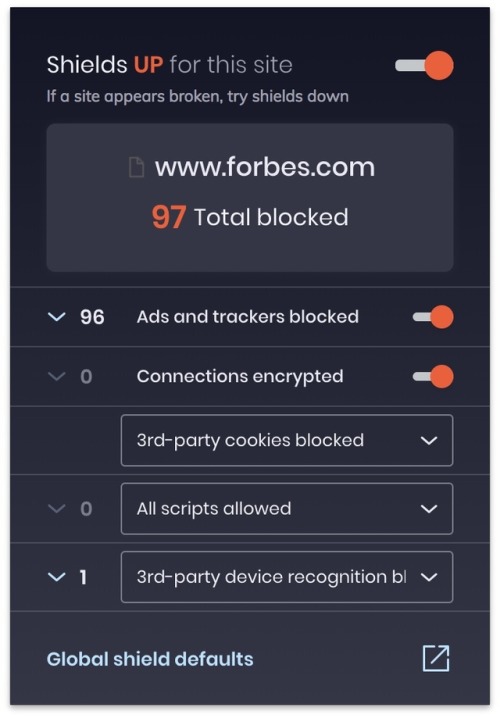Click the arrow in the scripts dropdown
500x718 pixels.
point(429,509)
